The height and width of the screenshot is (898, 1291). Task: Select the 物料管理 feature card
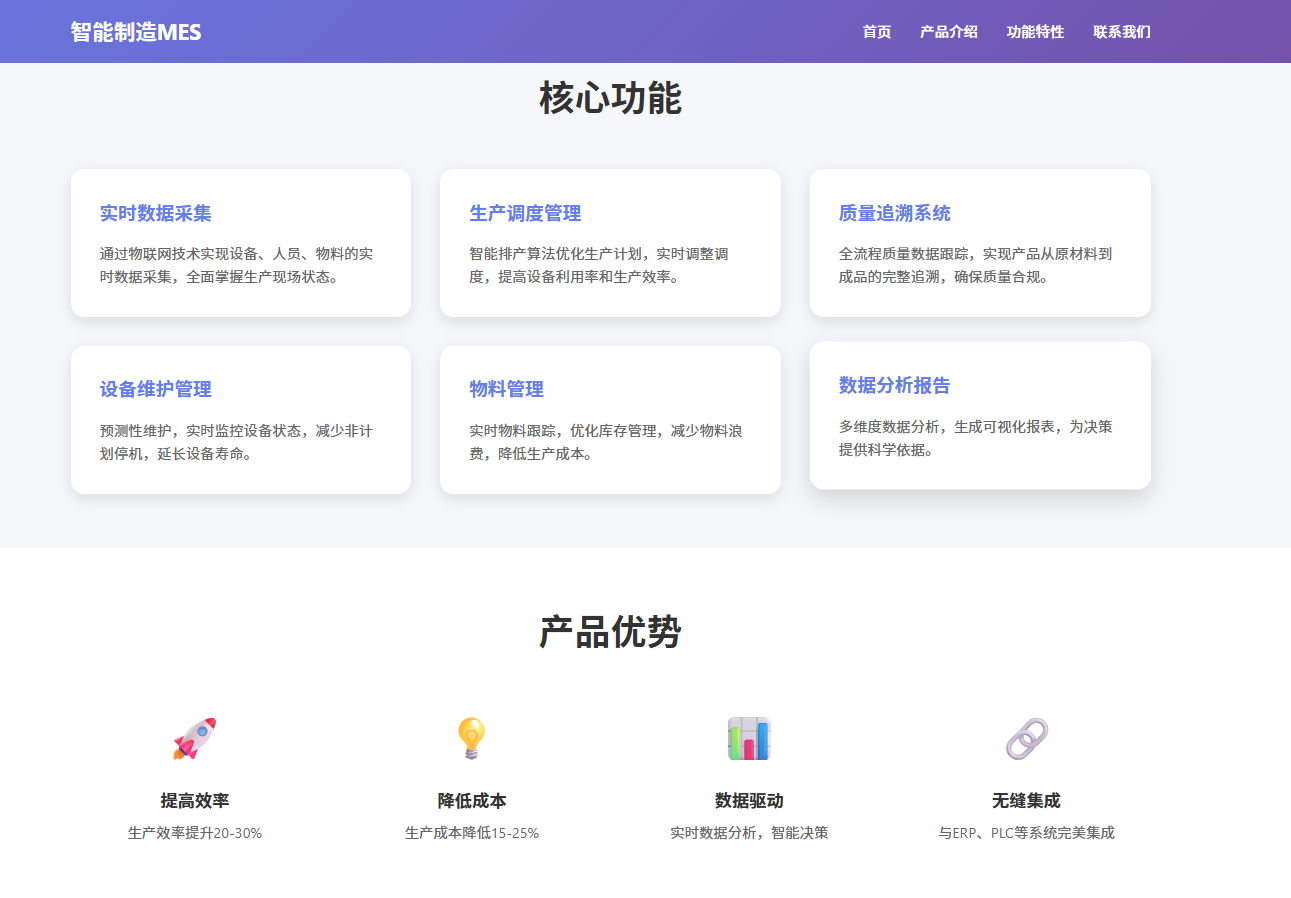coord(610,420)
